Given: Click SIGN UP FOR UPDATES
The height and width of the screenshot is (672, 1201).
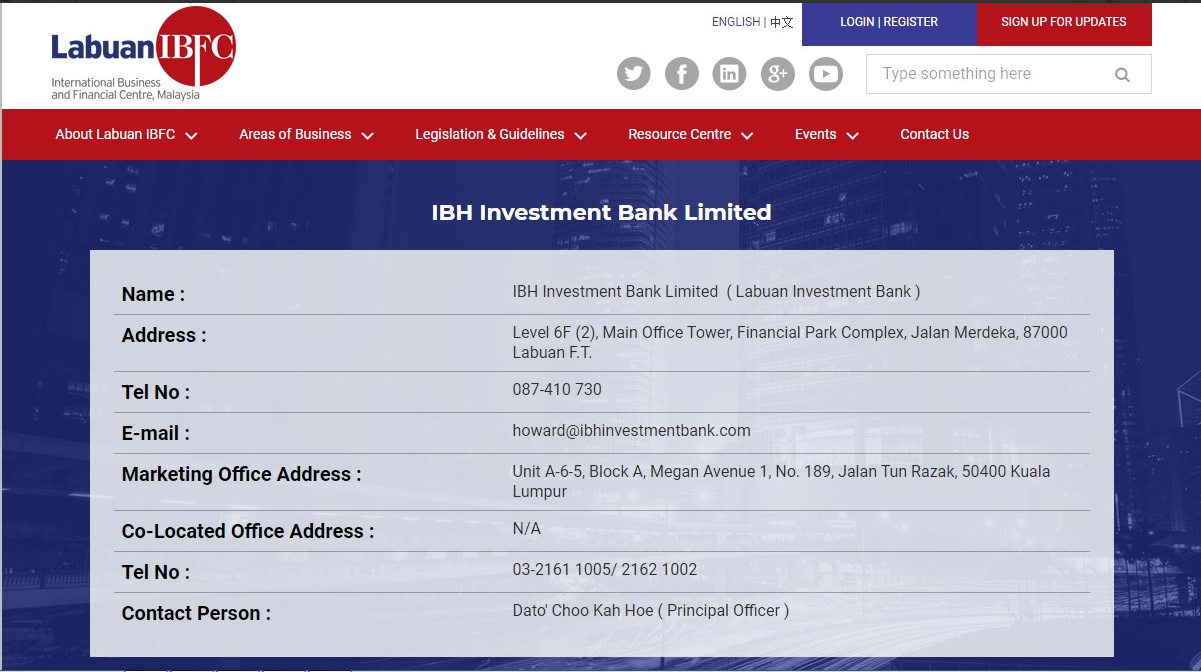Looking at the screenshot, I should click(x=1064, y=22).
